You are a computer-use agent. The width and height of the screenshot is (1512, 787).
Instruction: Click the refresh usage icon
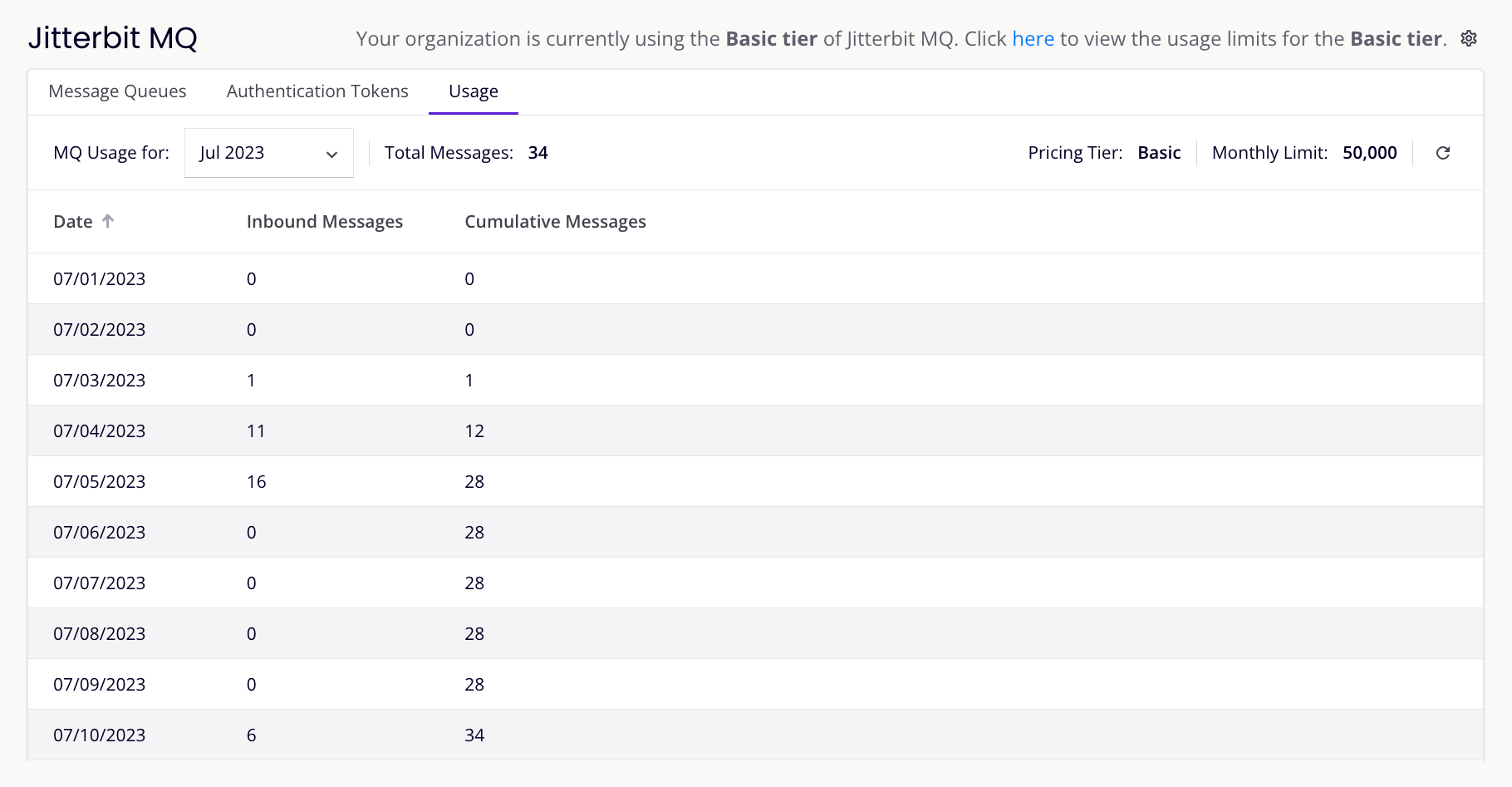(x=1443, y=153)
